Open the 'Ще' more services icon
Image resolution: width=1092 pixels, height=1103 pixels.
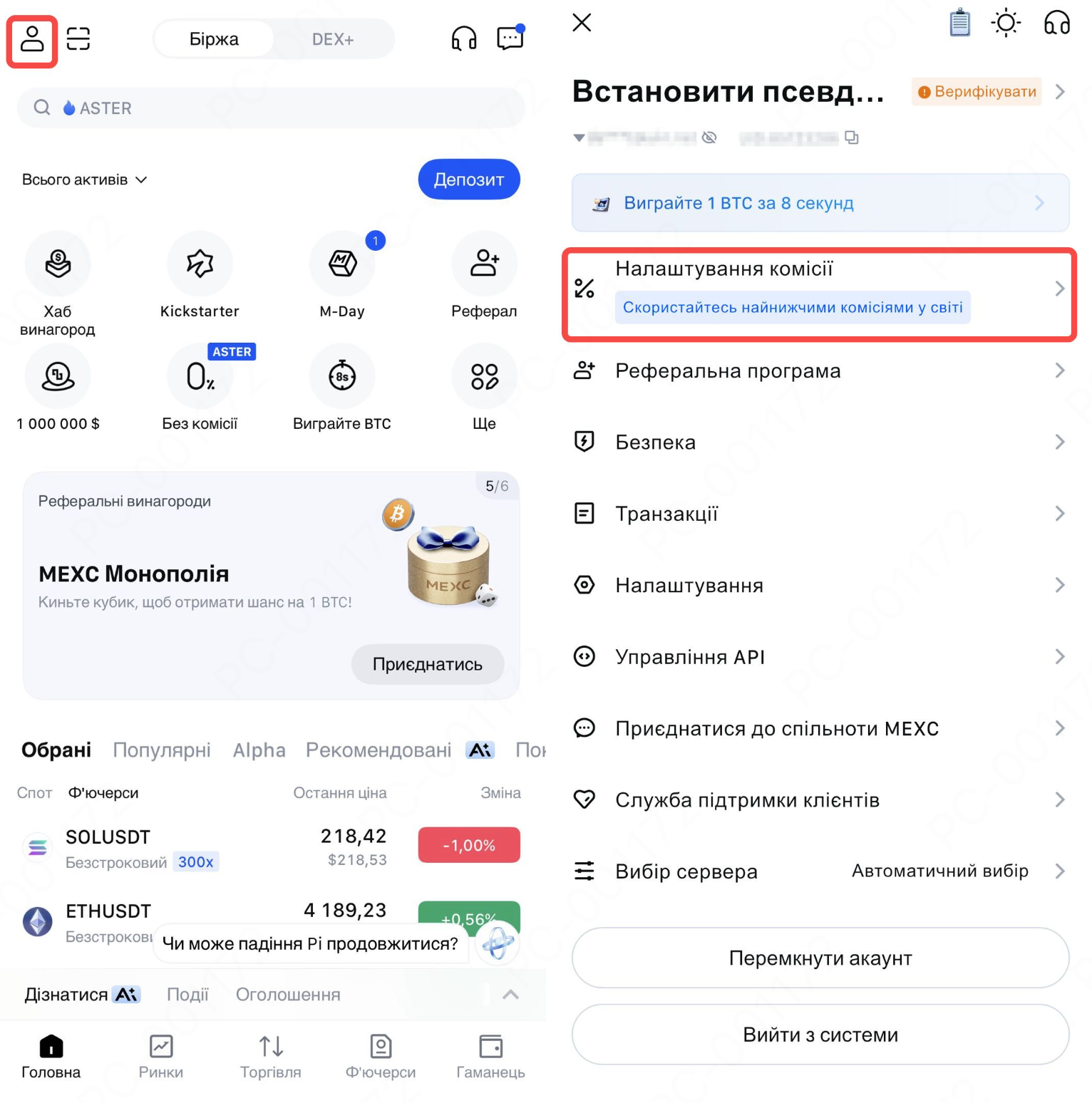pyautogui.click(x=485, y=376)
